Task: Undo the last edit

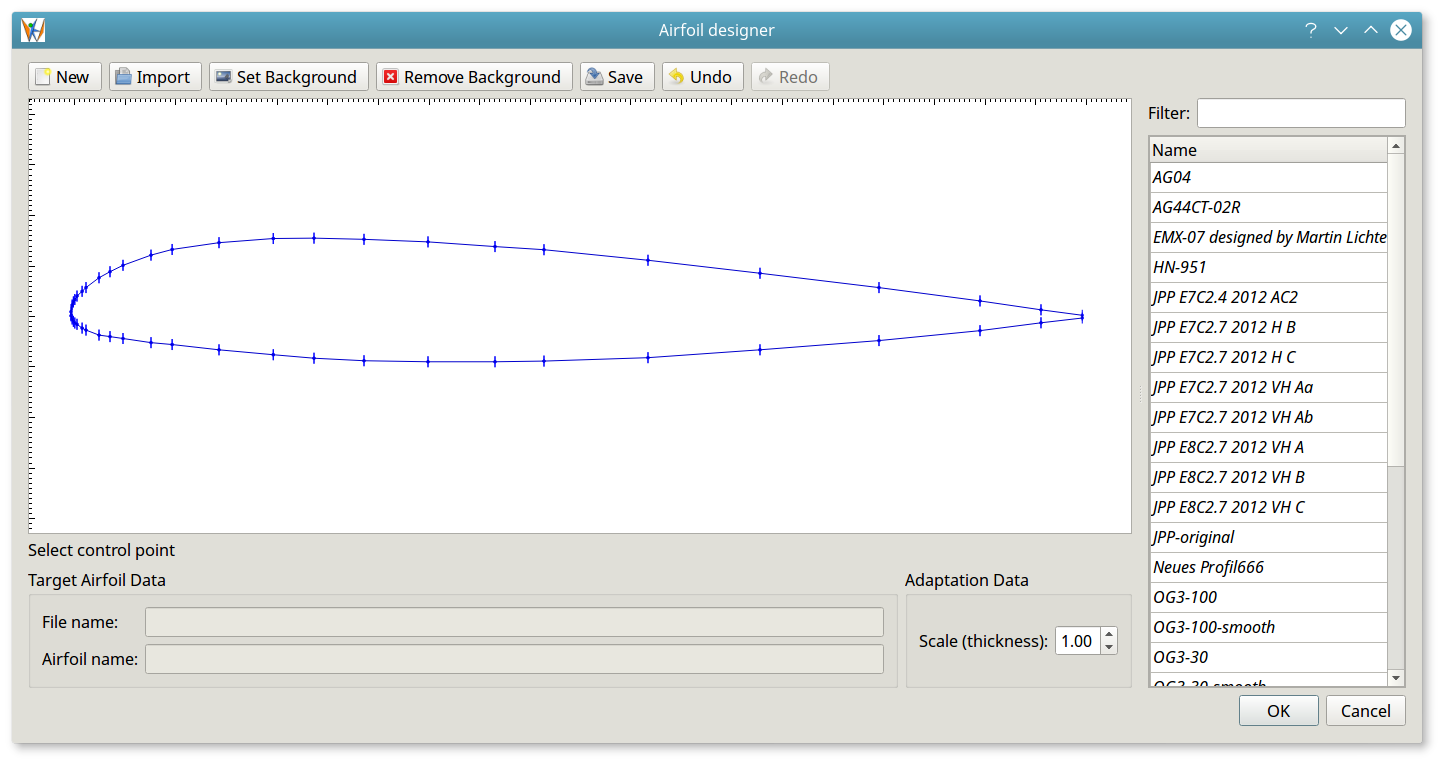Action: tap(701, 77)
